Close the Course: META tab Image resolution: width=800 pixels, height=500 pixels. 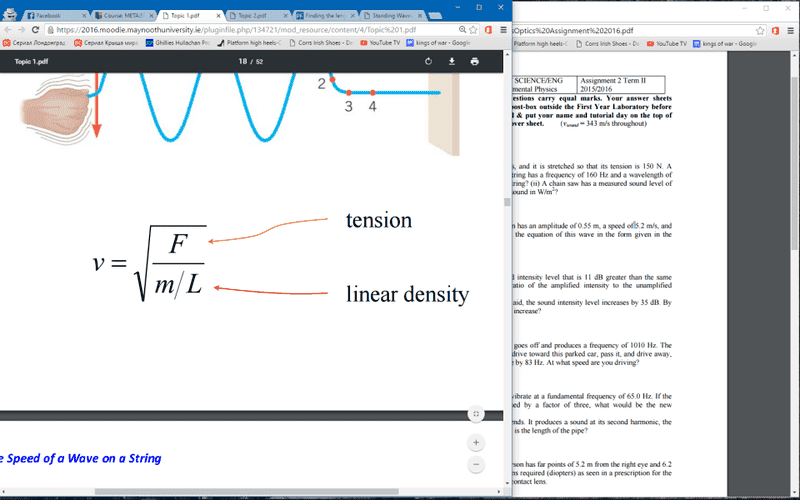tap(151, 16)
